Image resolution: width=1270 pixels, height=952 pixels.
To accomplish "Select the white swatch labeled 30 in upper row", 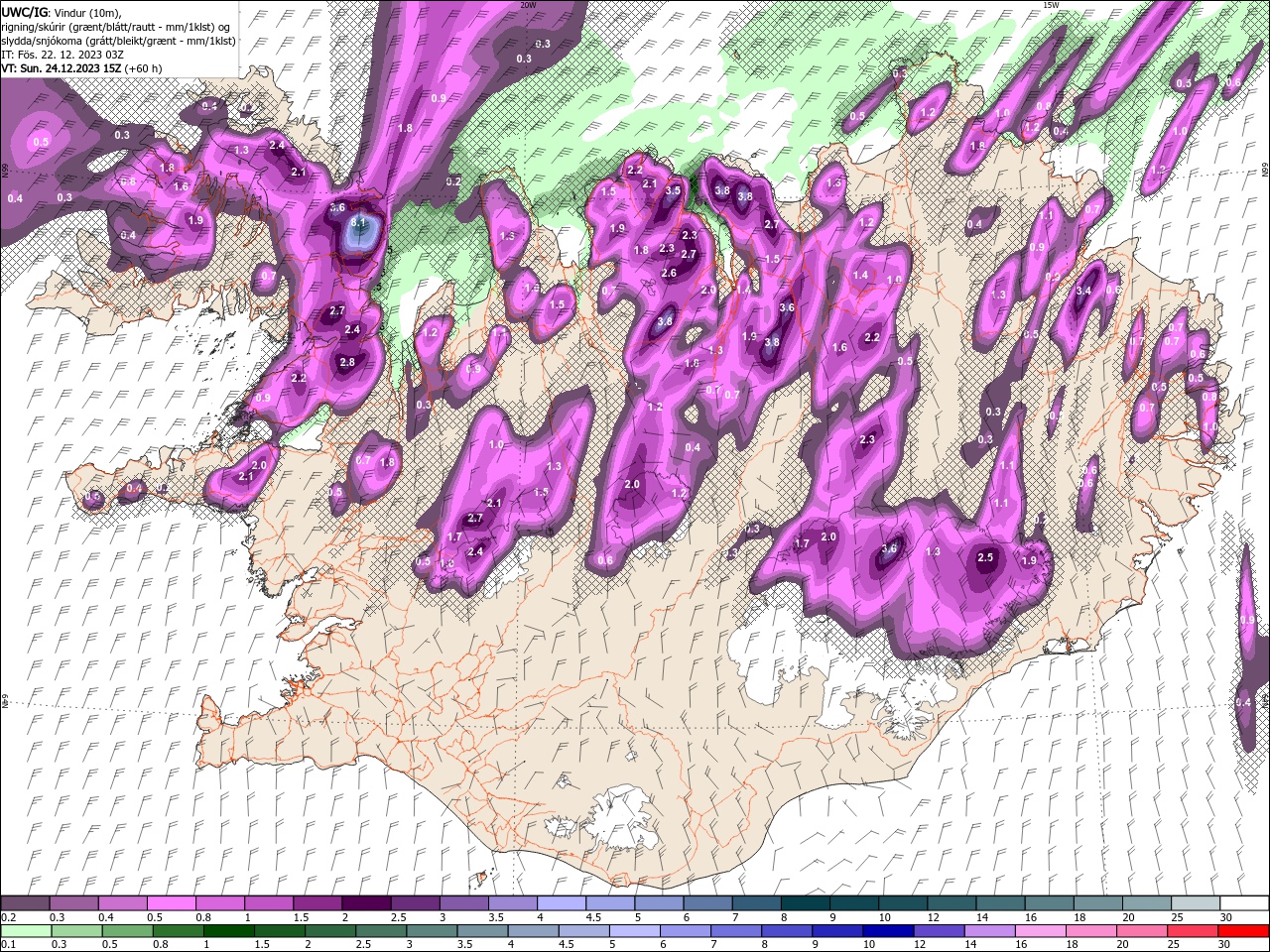I will coord(1244,903).
